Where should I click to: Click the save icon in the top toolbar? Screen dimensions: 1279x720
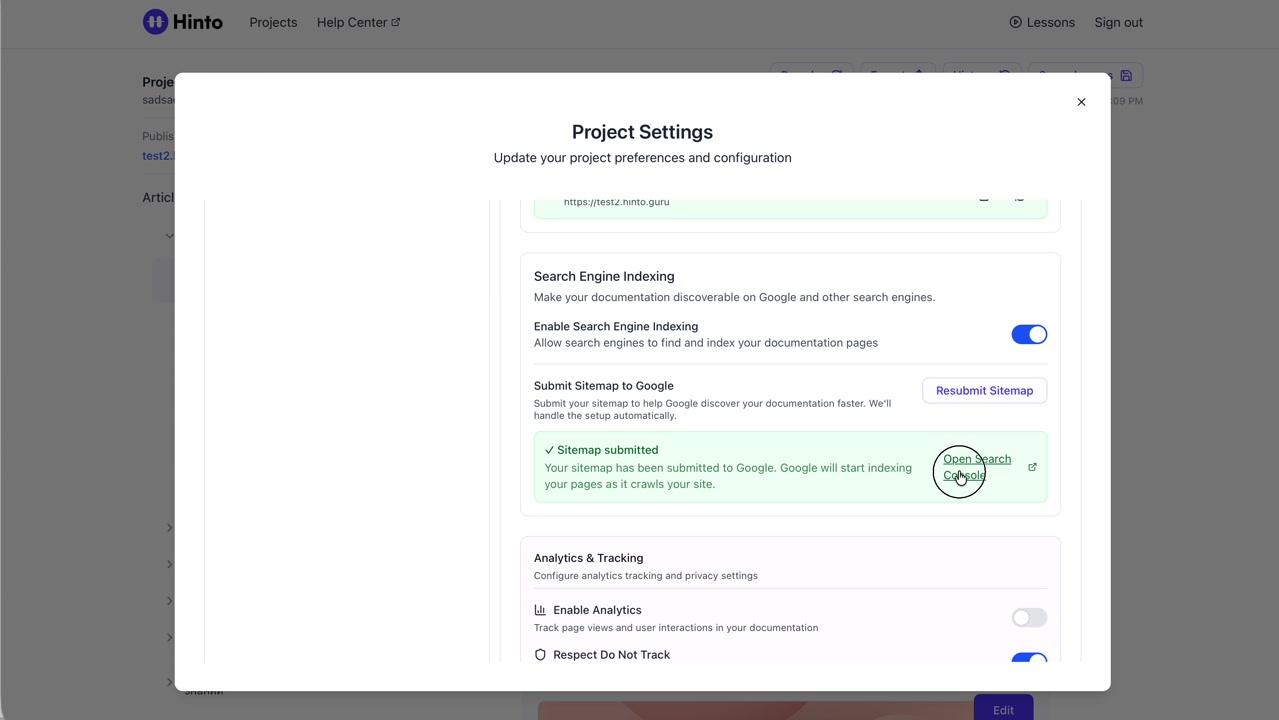[x=1126, y=76]
